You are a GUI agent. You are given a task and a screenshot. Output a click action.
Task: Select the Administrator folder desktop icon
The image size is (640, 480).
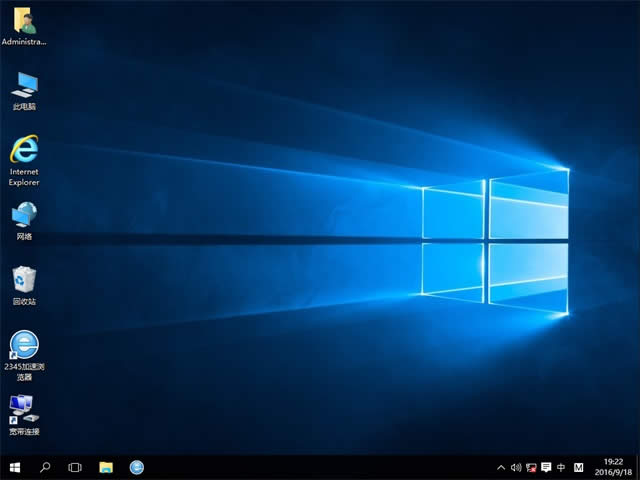[x=24, y=24]
